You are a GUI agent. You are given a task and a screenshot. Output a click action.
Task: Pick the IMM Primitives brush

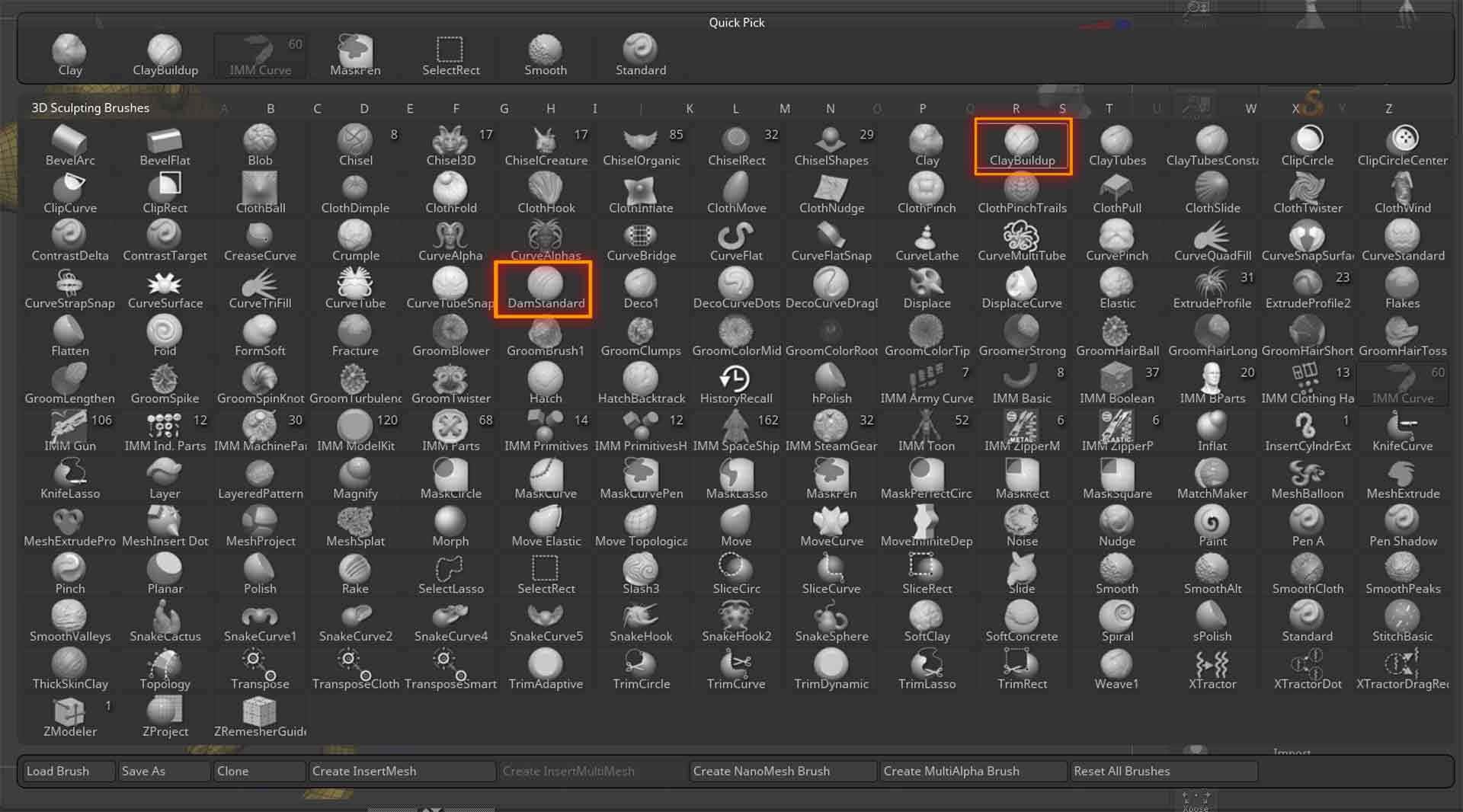click(546, 432)
